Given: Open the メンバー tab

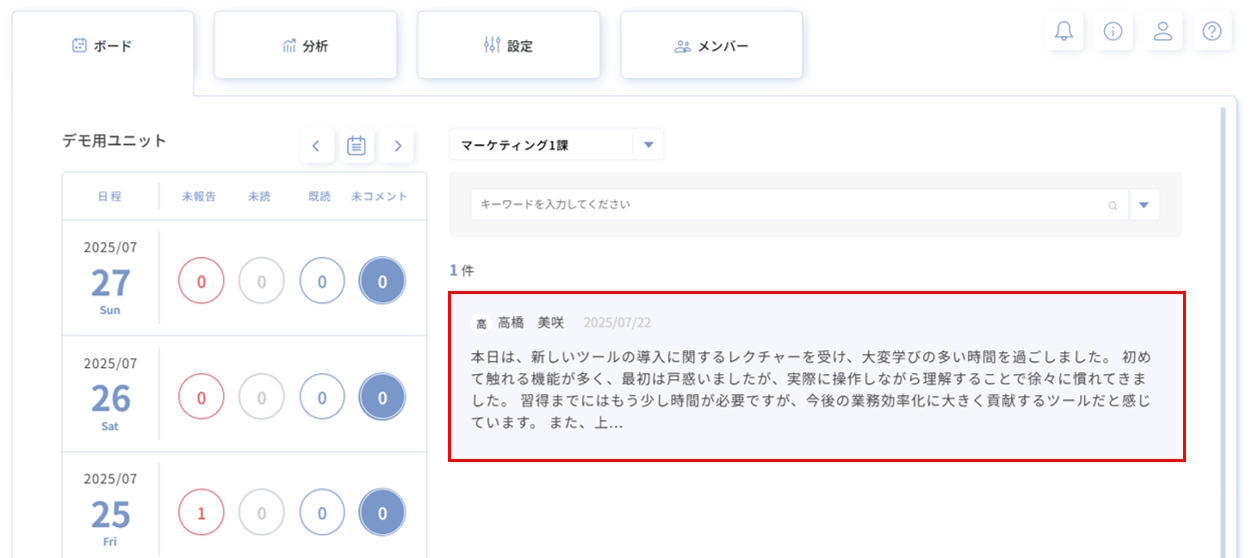Looking at the screenshot, I should pyautogui.click(x=711, y=46).
